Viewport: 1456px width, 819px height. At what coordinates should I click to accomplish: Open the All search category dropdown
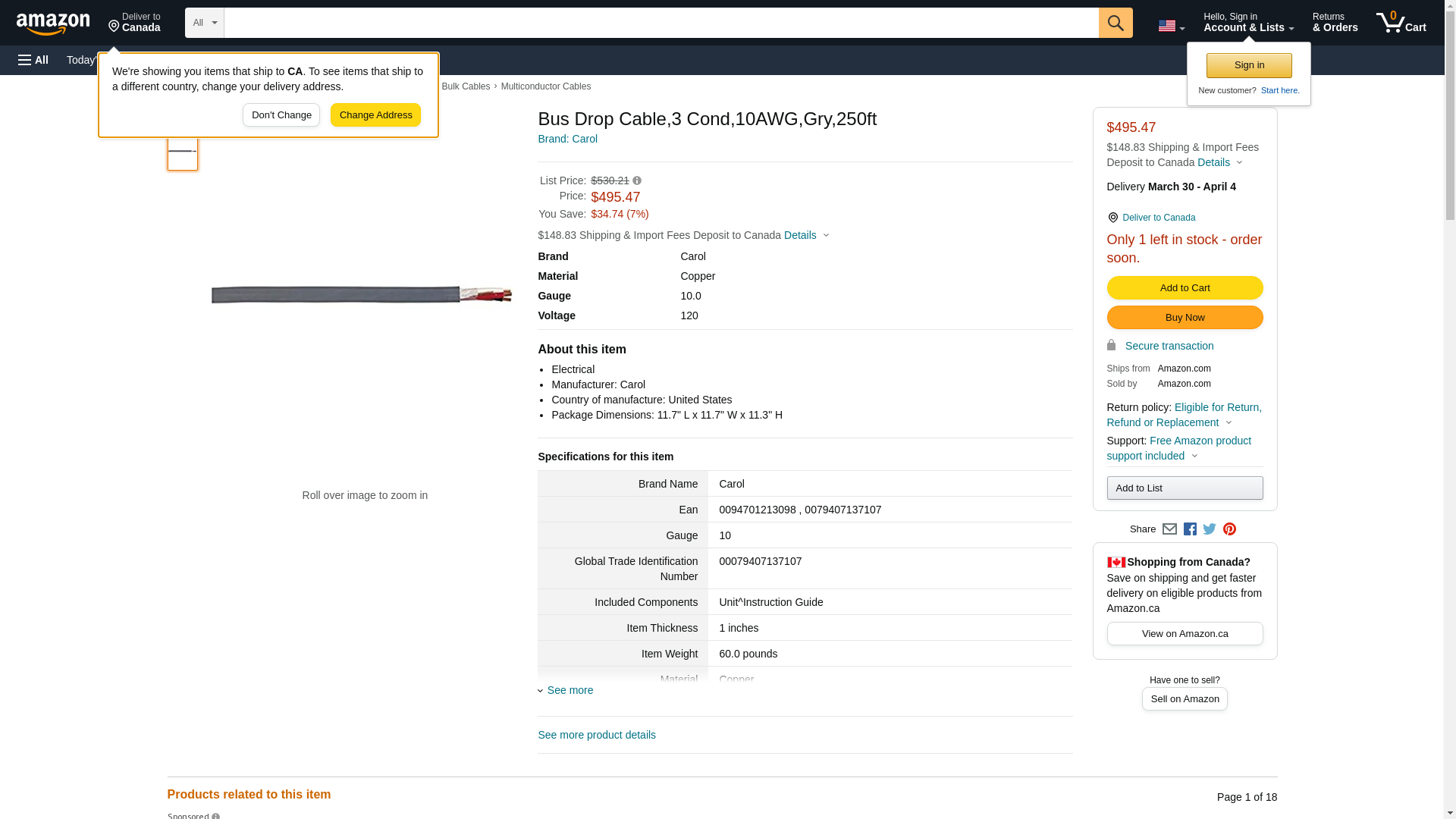tap(205, 23)
